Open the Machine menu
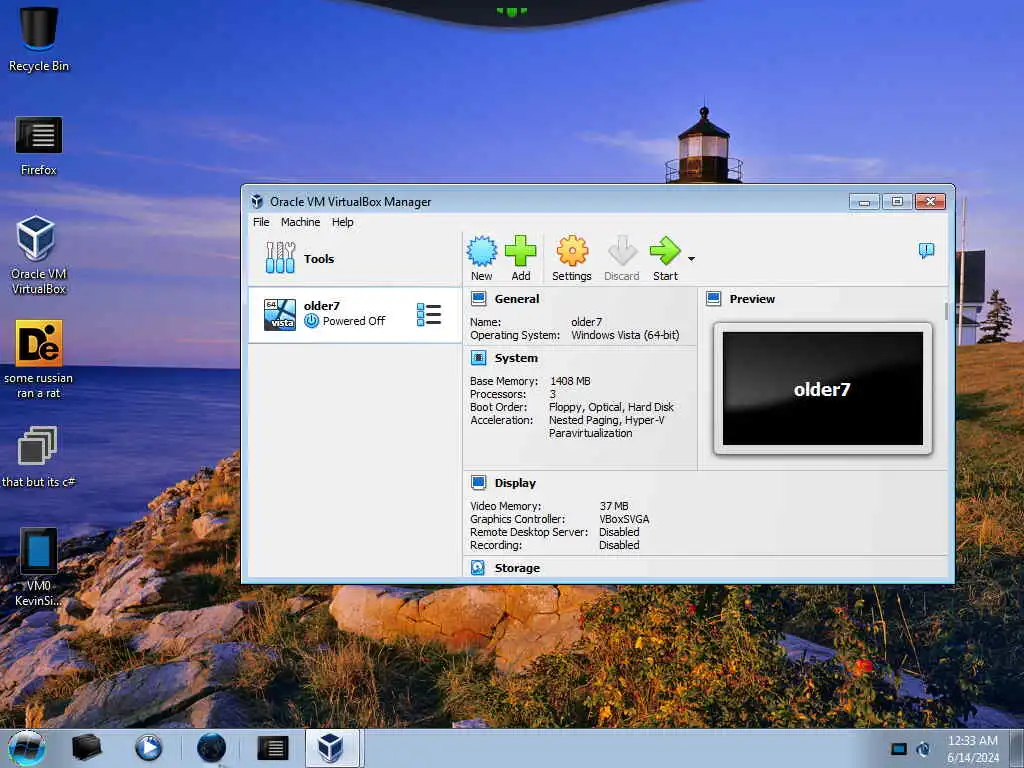The image size is (1024, 768). 300,222
